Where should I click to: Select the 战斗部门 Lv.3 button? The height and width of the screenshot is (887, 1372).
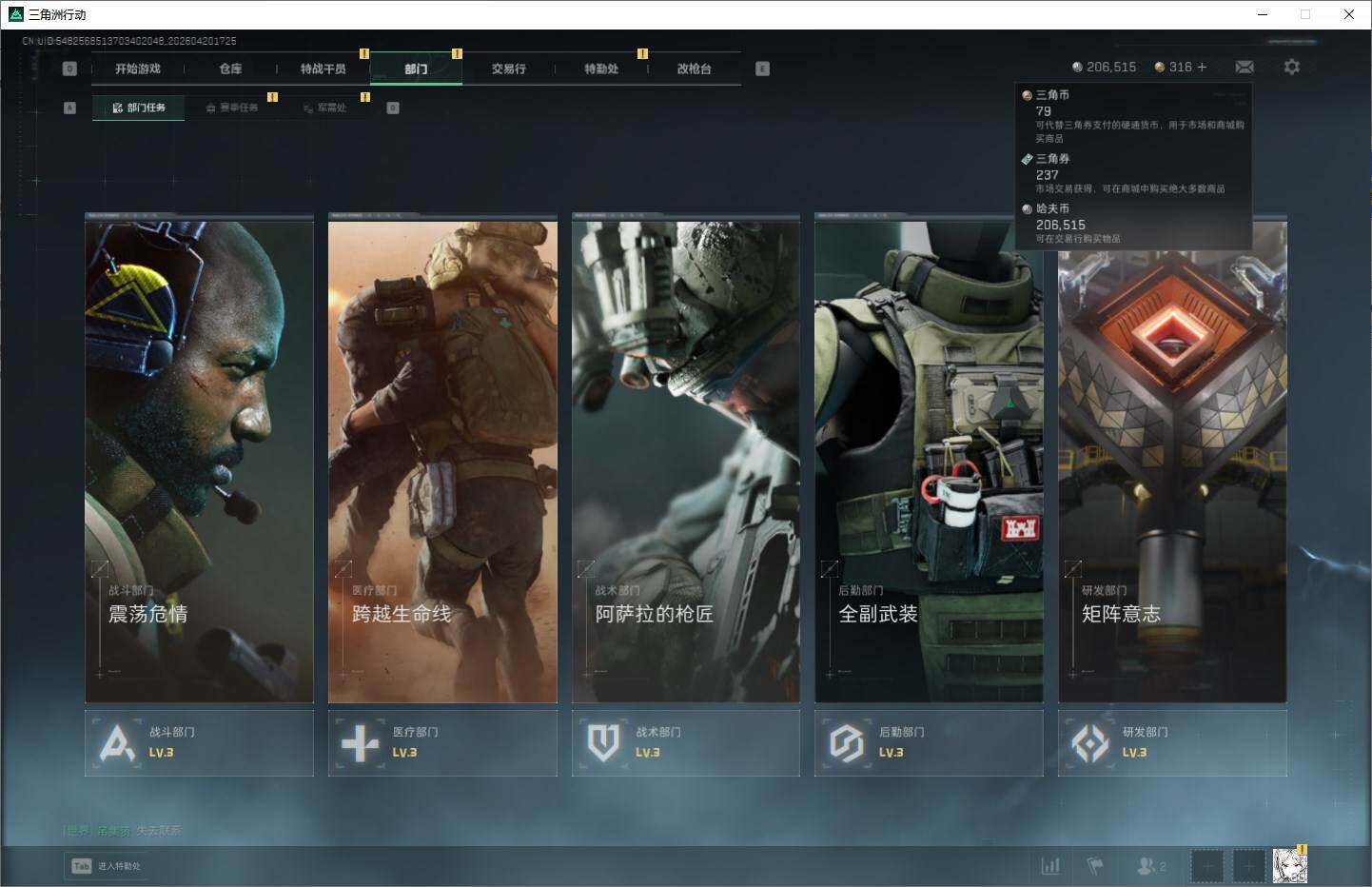[x=199, y=742]
